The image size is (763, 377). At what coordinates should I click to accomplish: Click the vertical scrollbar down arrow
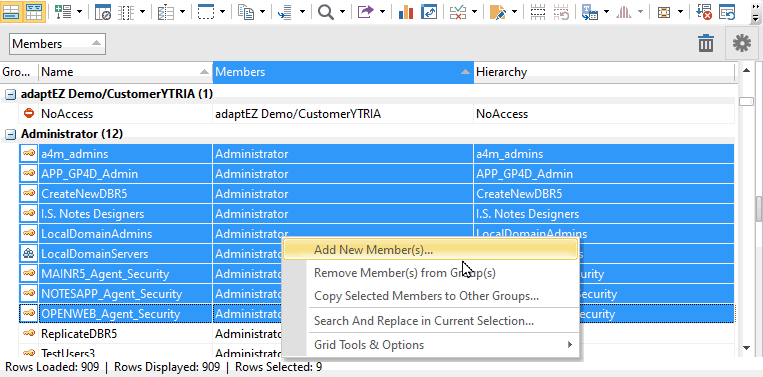pyautogui.click(x=746, y=347)
